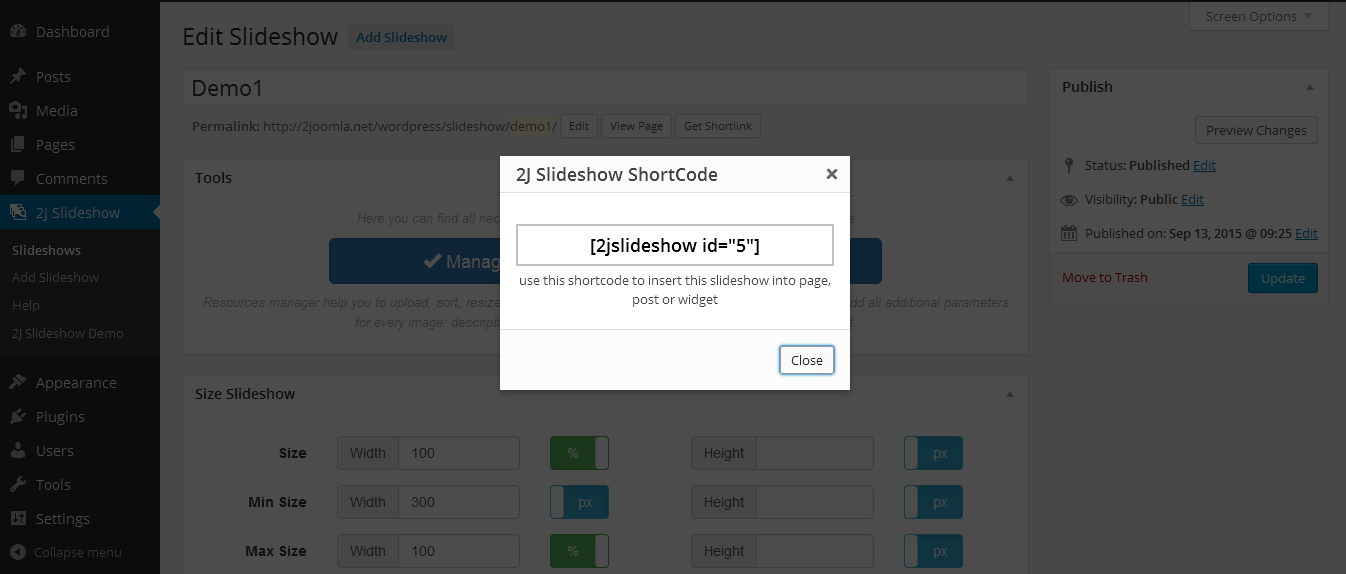This screenshot has height=574, width=1346.
Task: Collapse the Publish panel arrow
Action: [1310, 87]
